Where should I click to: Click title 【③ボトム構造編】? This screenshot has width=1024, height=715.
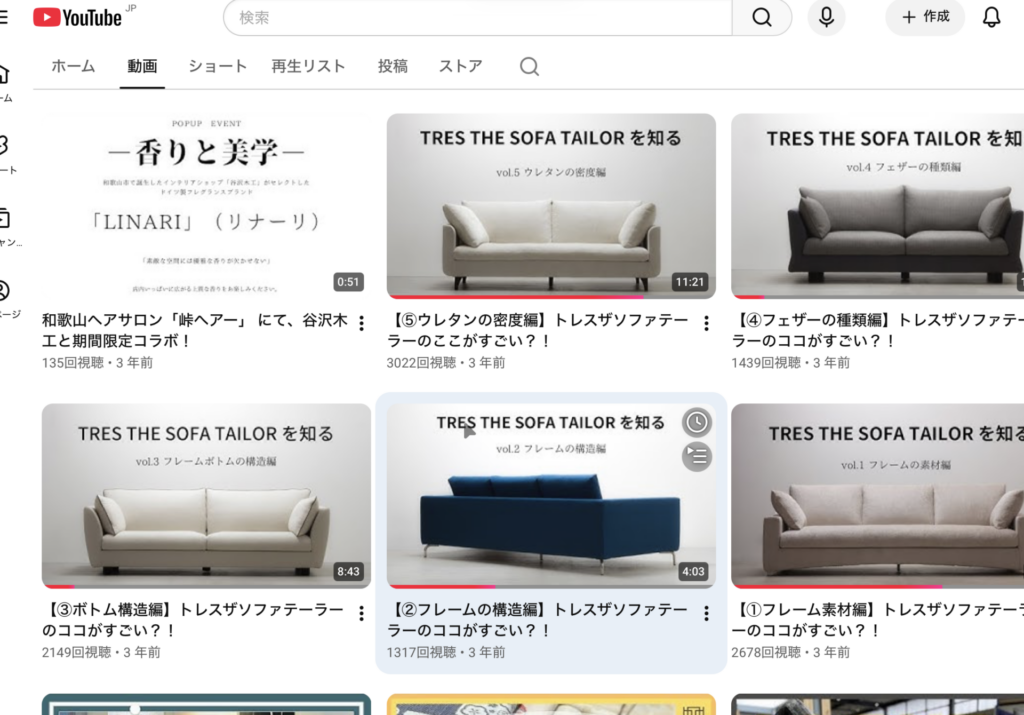pyautogui.click(x=193, y=620)
